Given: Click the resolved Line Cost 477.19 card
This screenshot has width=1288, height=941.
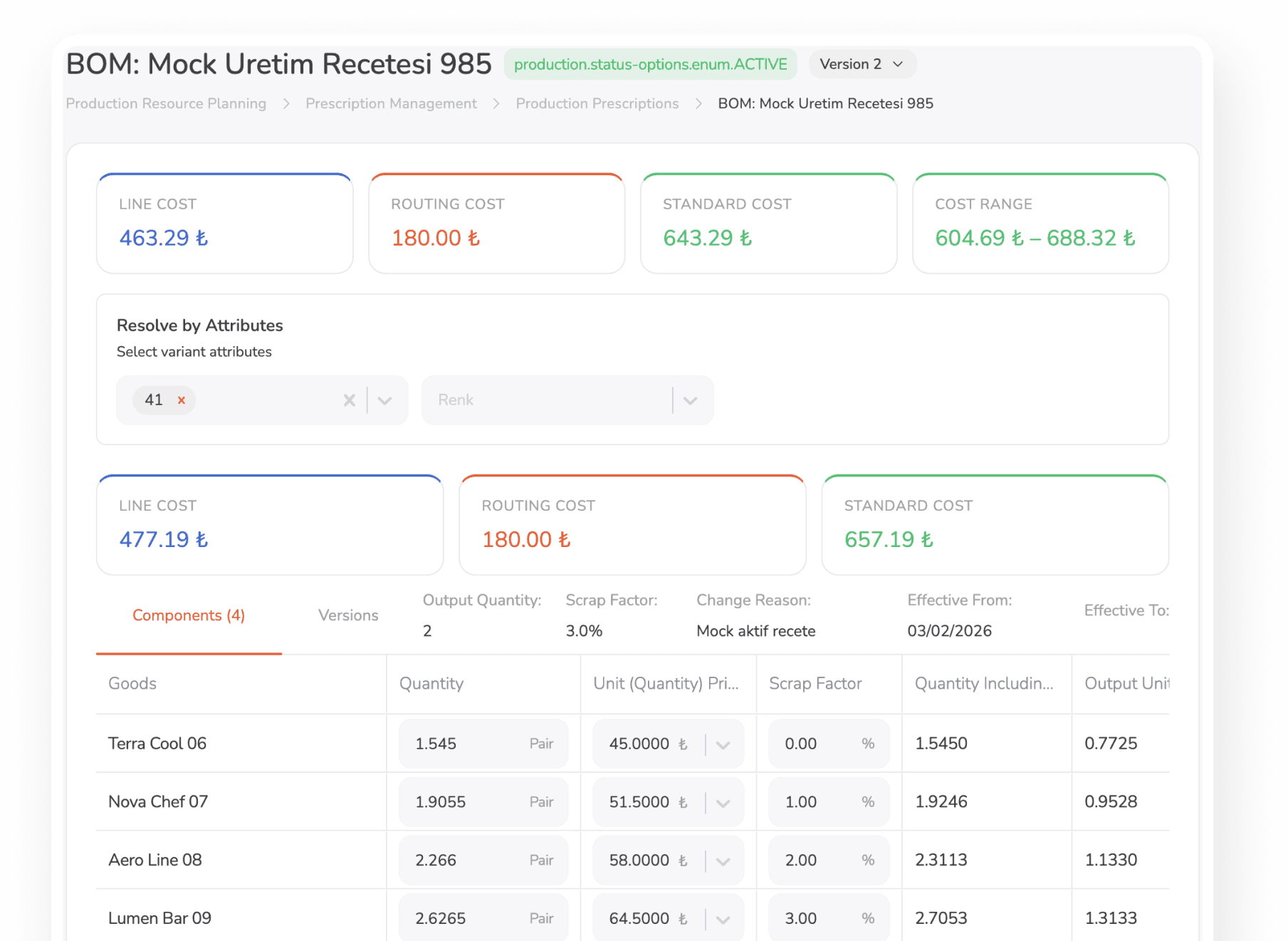Looking at the screenshot, I should [270, 525].
